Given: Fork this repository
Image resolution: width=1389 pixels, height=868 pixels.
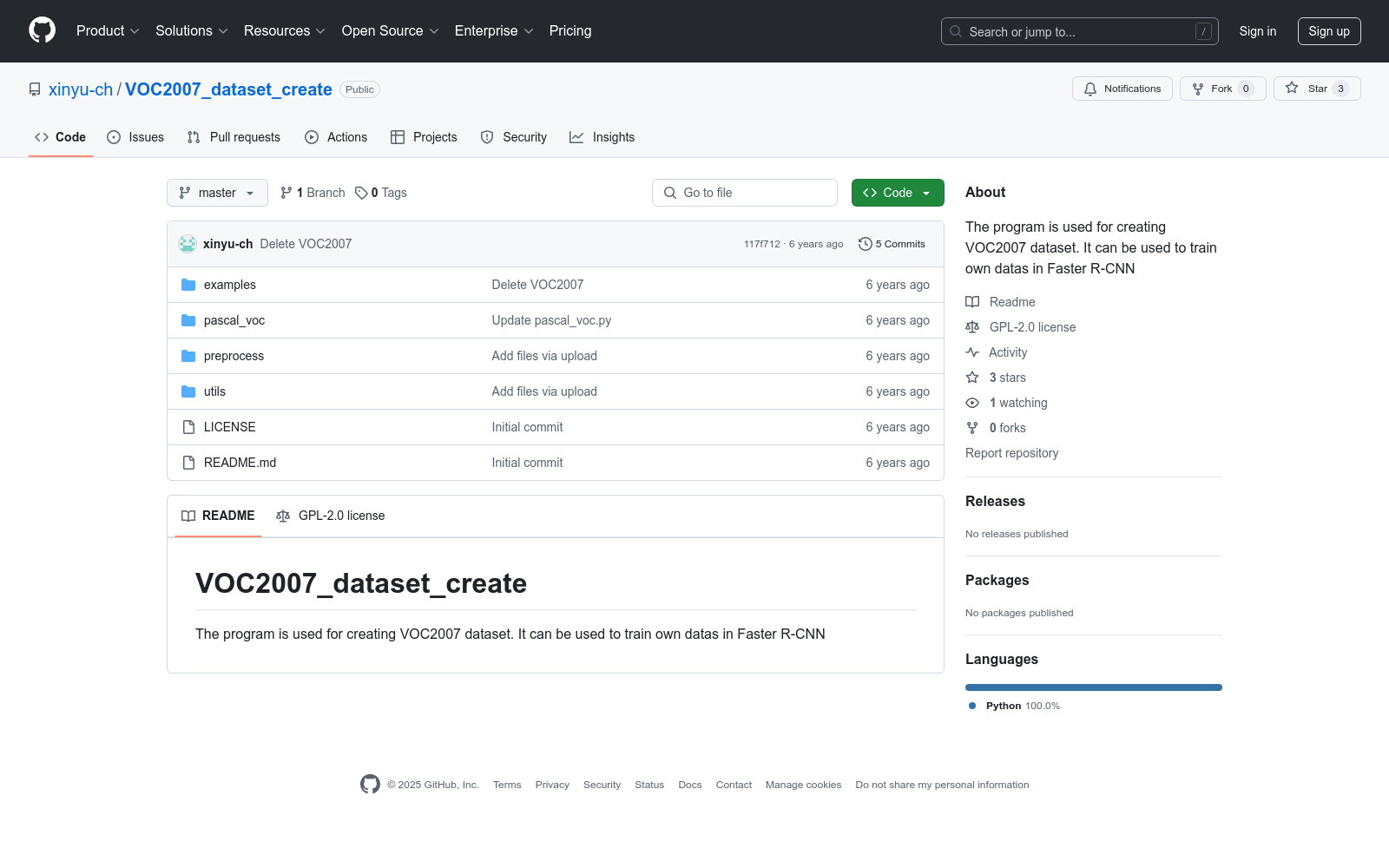Looking at the screenshot, I should [1222, 89].
